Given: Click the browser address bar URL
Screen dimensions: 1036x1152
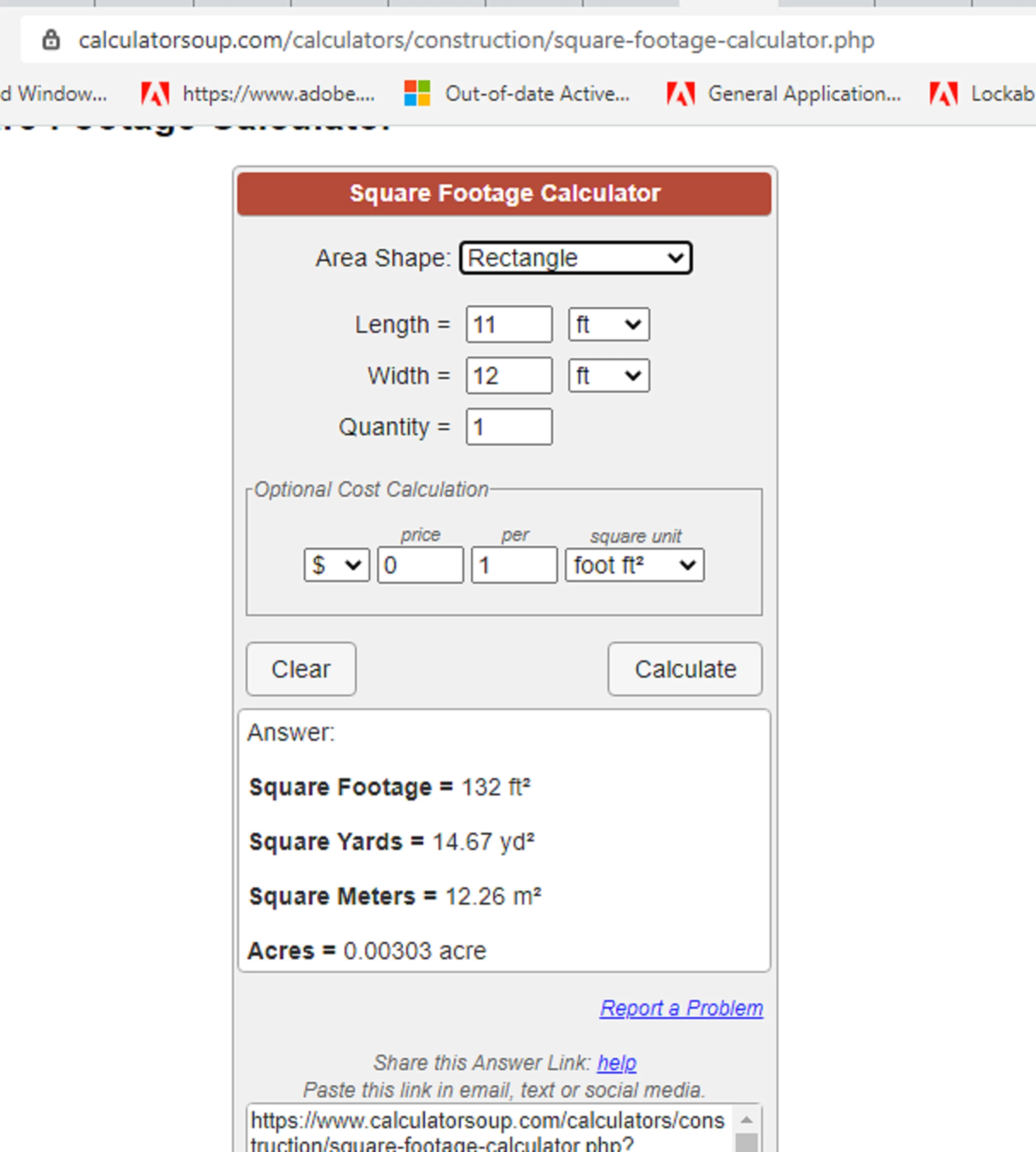Looking at the screenshot, I should [476, 40].
